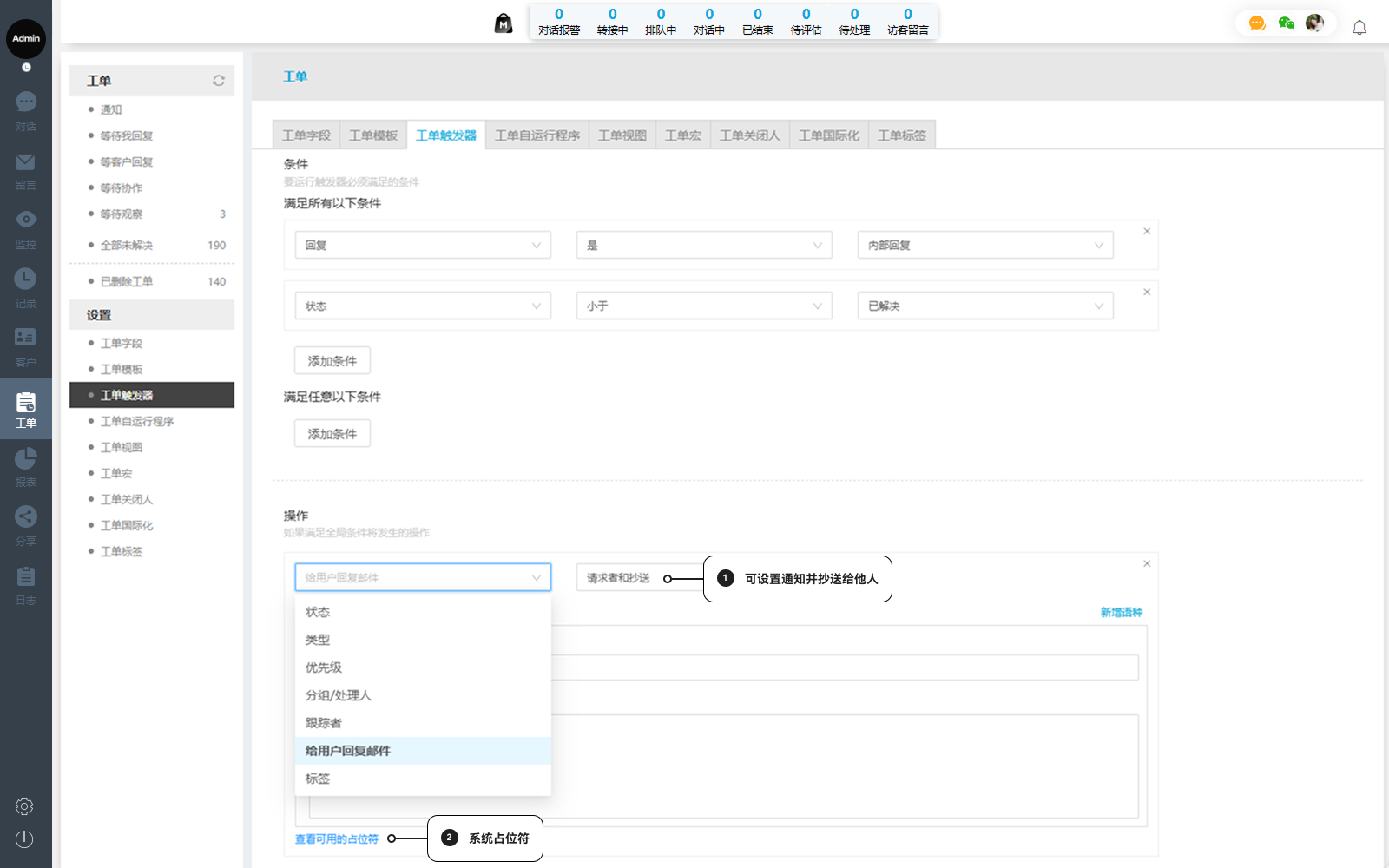Viewport: 1389px width, 868px height.
Task: Switch to the 工单字段 tab
Action: [x=306, y=135]
